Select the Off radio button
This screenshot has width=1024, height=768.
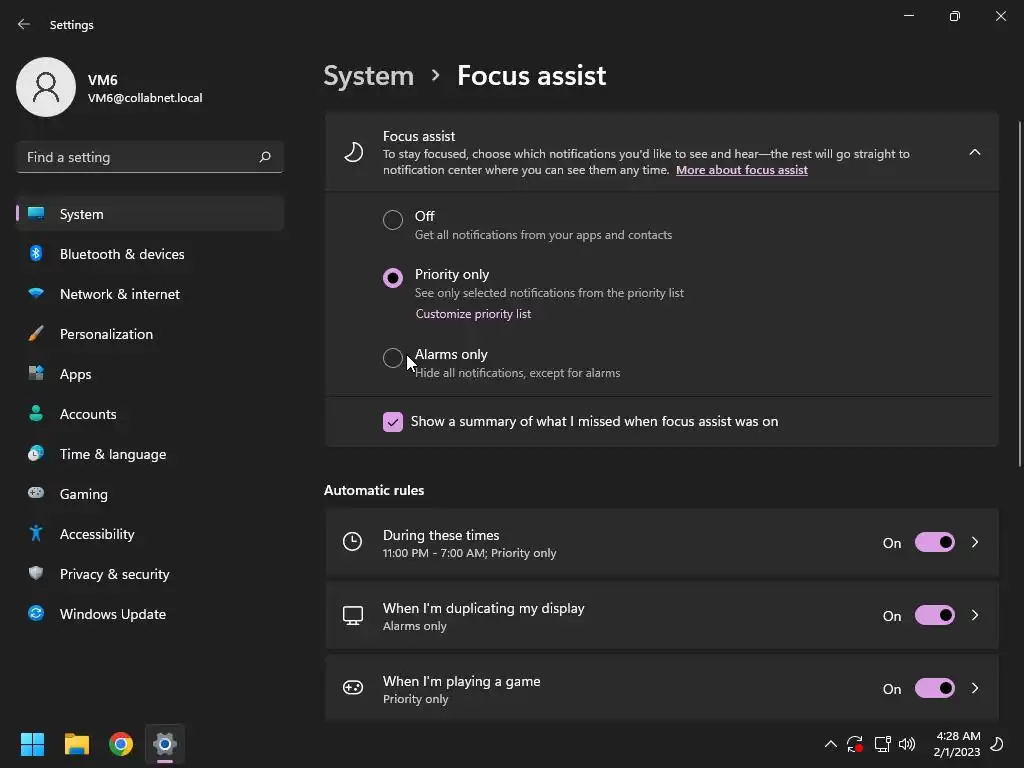393,220
